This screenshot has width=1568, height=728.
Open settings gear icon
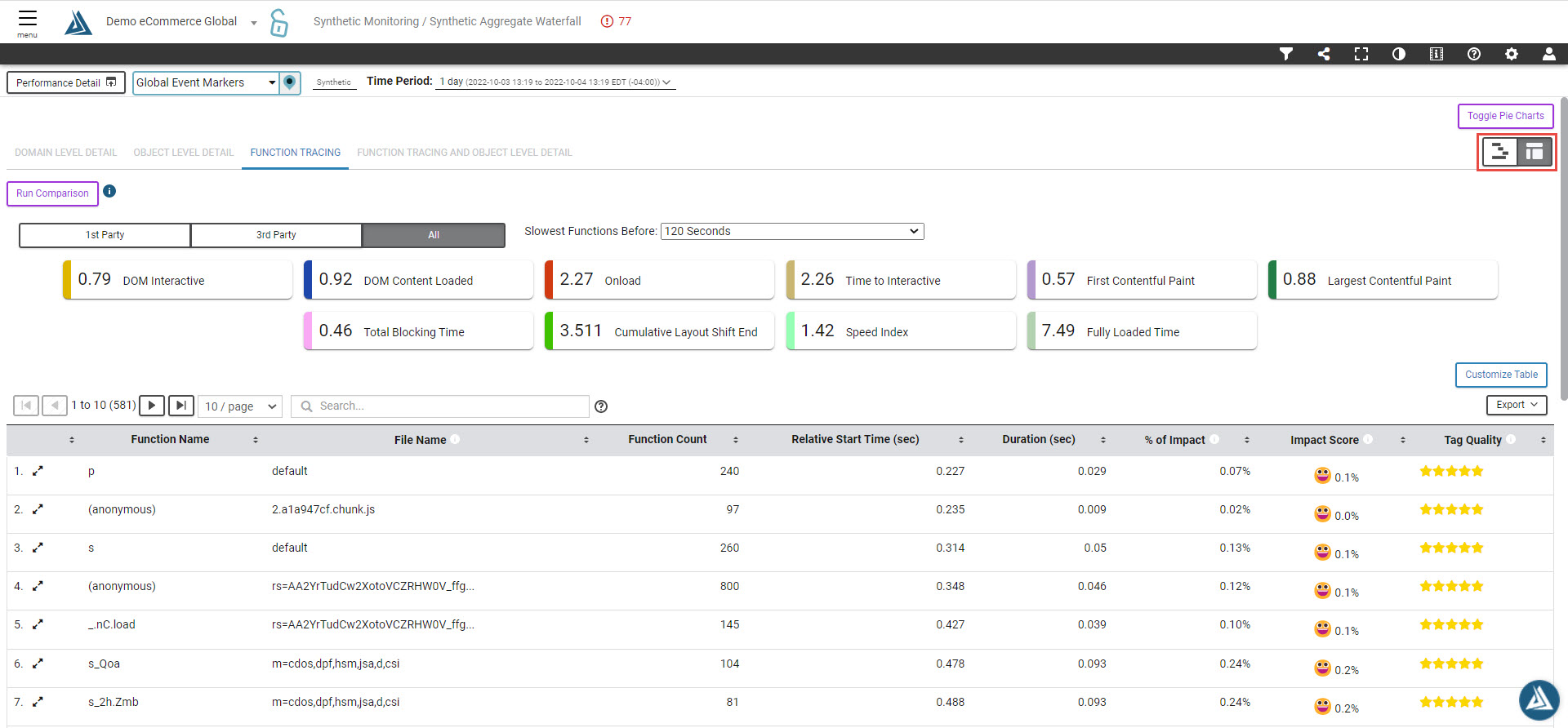click(1512, 54)
